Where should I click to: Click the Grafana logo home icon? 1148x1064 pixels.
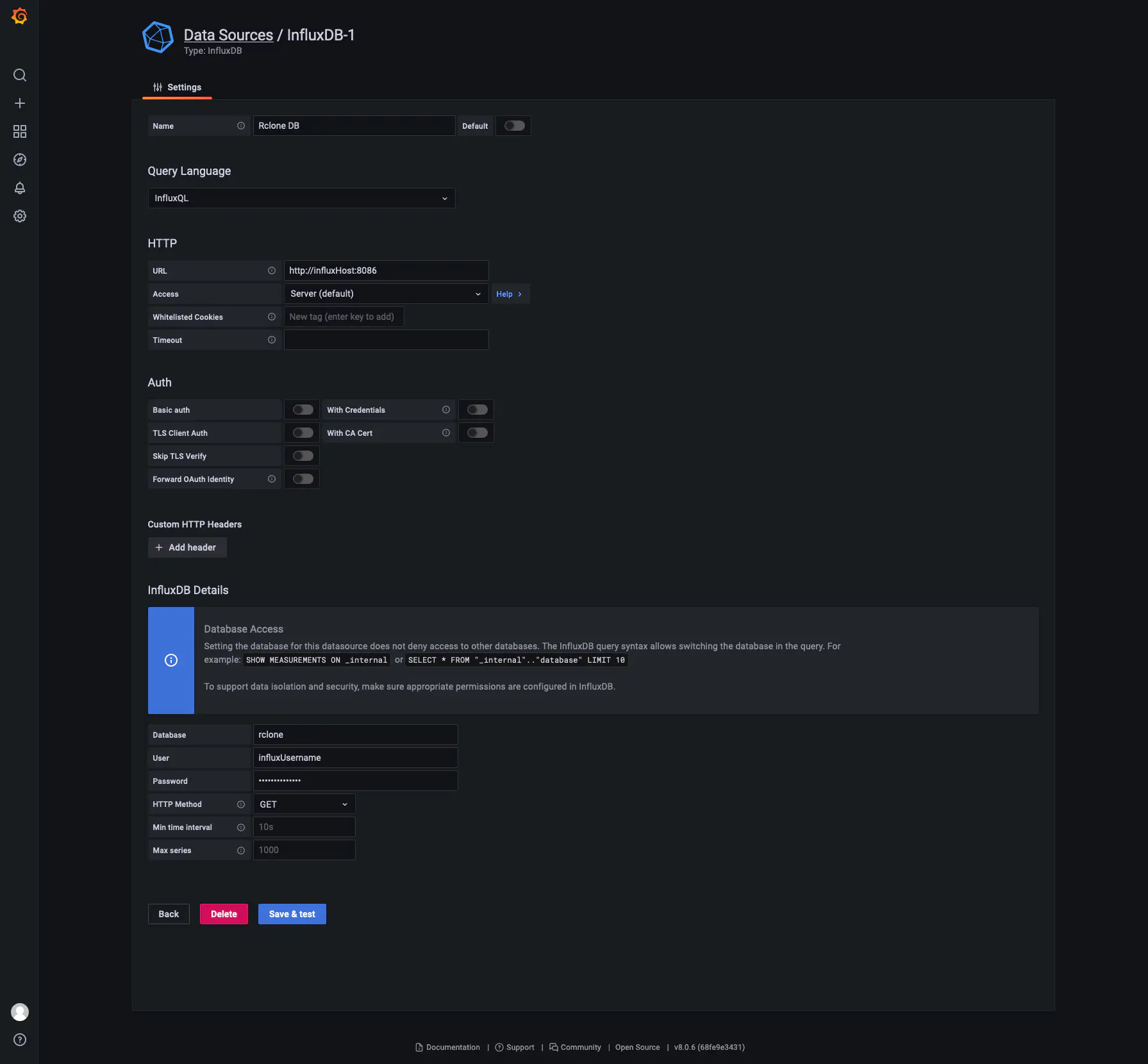point(20,16)
